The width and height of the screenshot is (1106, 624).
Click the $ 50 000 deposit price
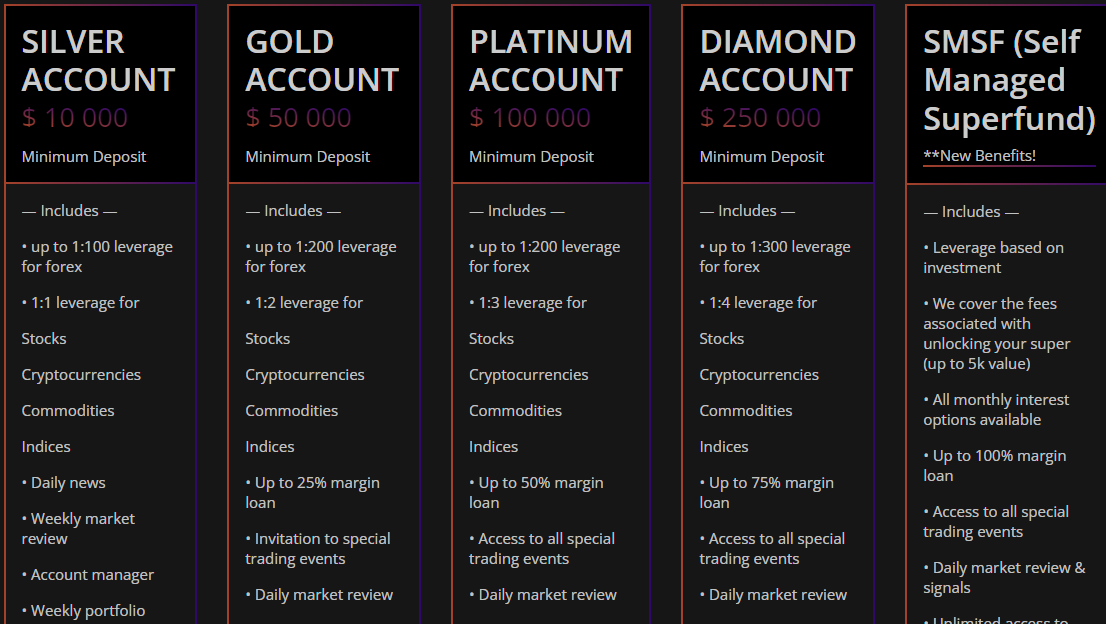(298, 118)
